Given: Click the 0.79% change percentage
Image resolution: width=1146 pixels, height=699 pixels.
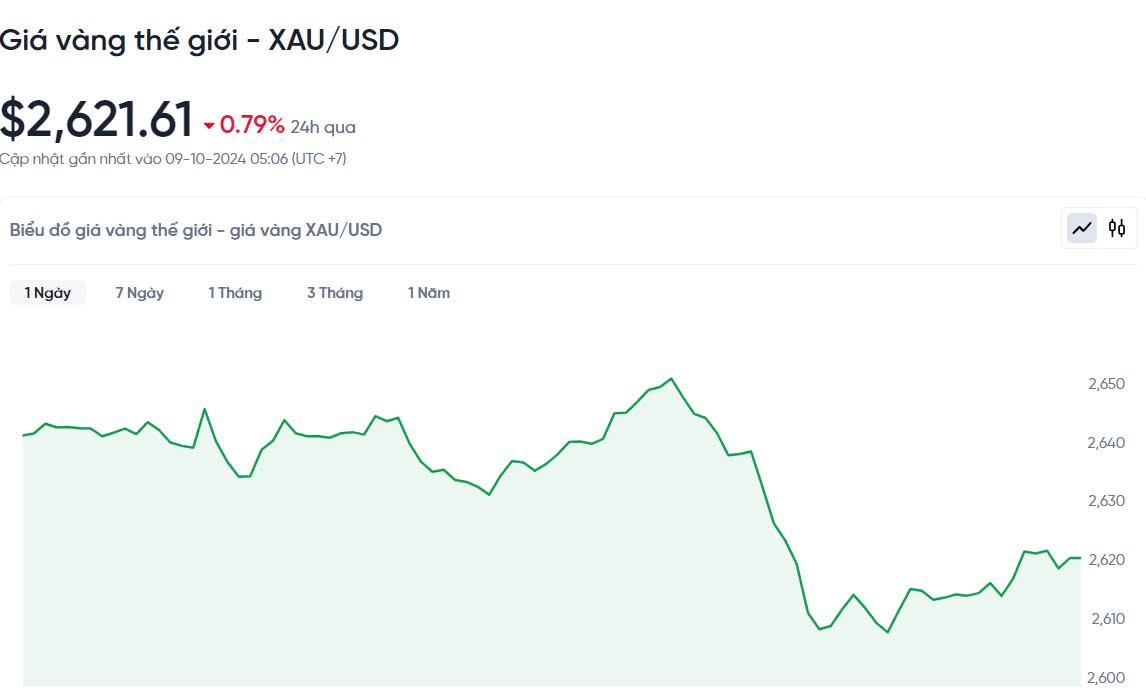Looking at the screenshot, I should (x=252, y=125).
